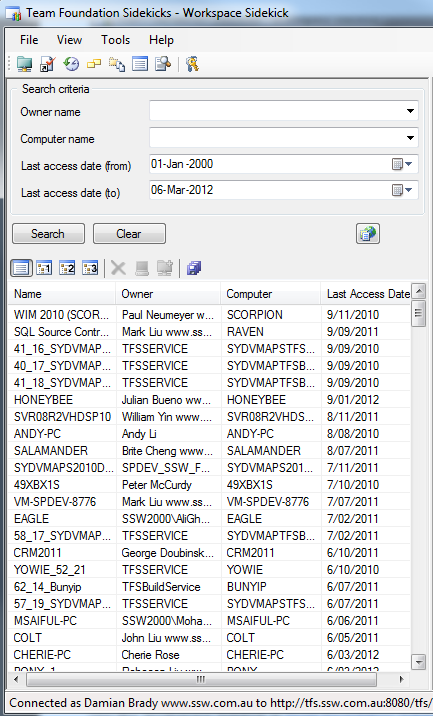Click the Clear button
This screenshot has width=433, height=716.
coord(129,234)
